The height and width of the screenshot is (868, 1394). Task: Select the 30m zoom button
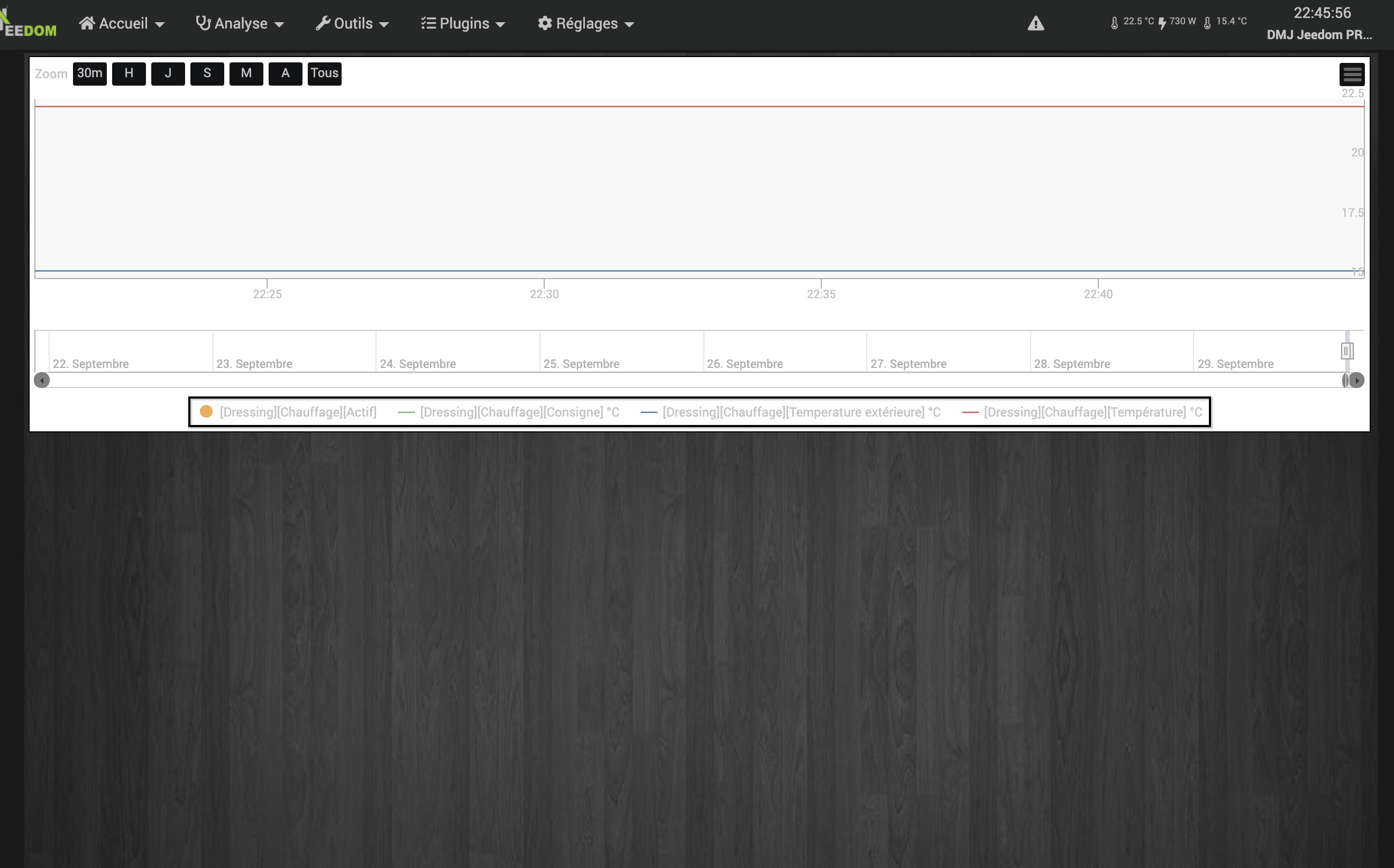pyautogui.click(x=89, y=72)
